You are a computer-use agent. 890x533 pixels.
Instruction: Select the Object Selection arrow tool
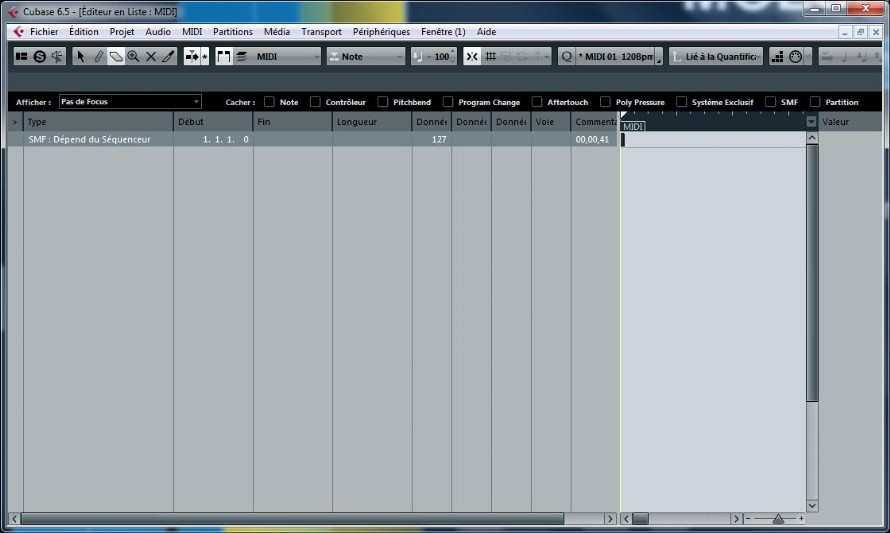tap(81, 56)
